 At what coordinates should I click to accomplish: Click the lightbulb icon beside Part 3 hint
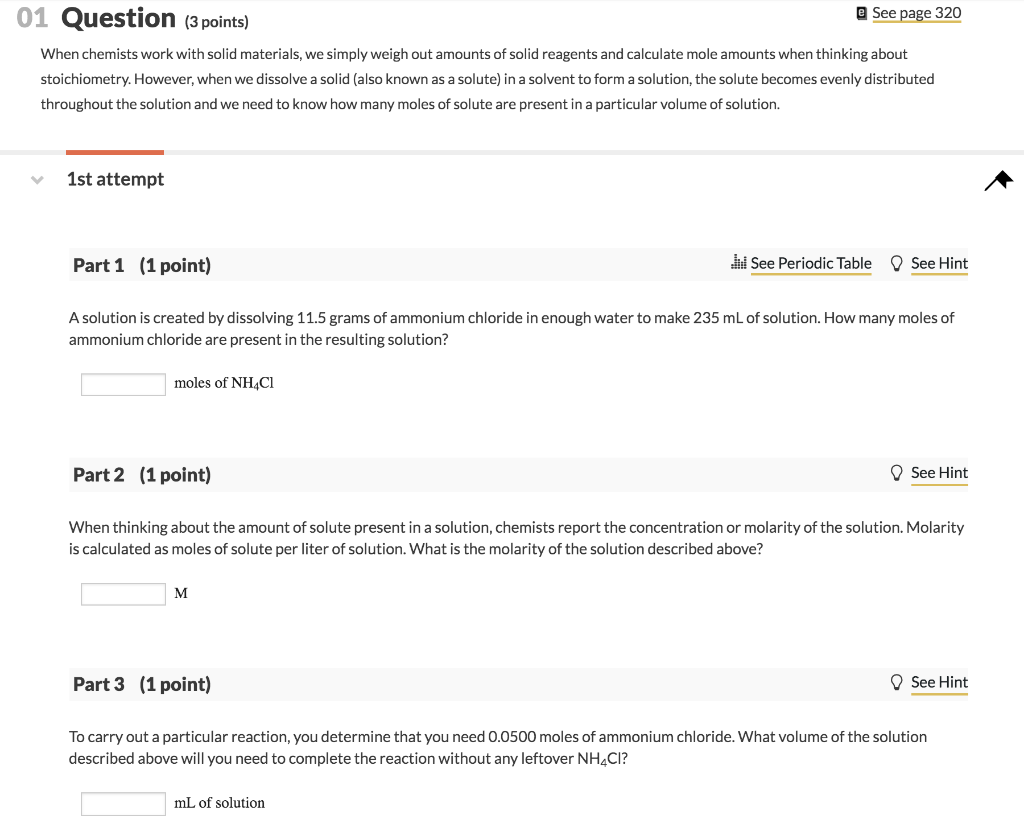(897, 681)
